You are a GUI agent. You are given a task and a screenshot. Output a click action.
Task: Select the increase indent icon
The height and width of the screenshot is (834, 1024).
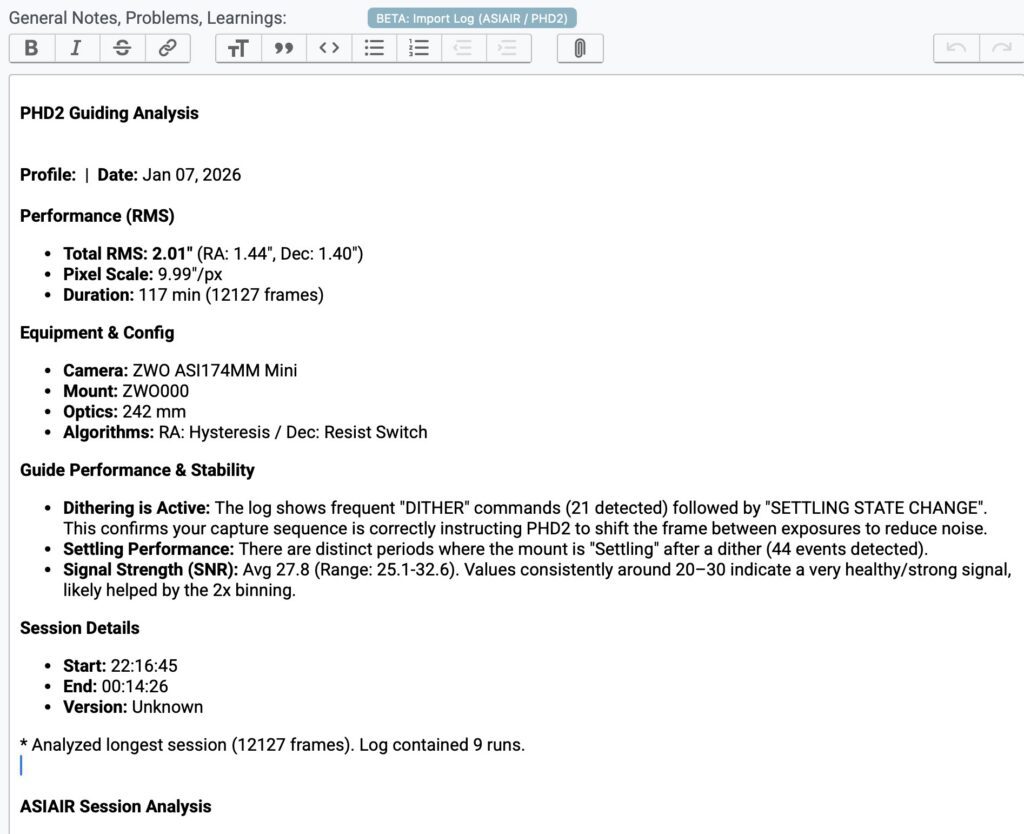point(508,48)
